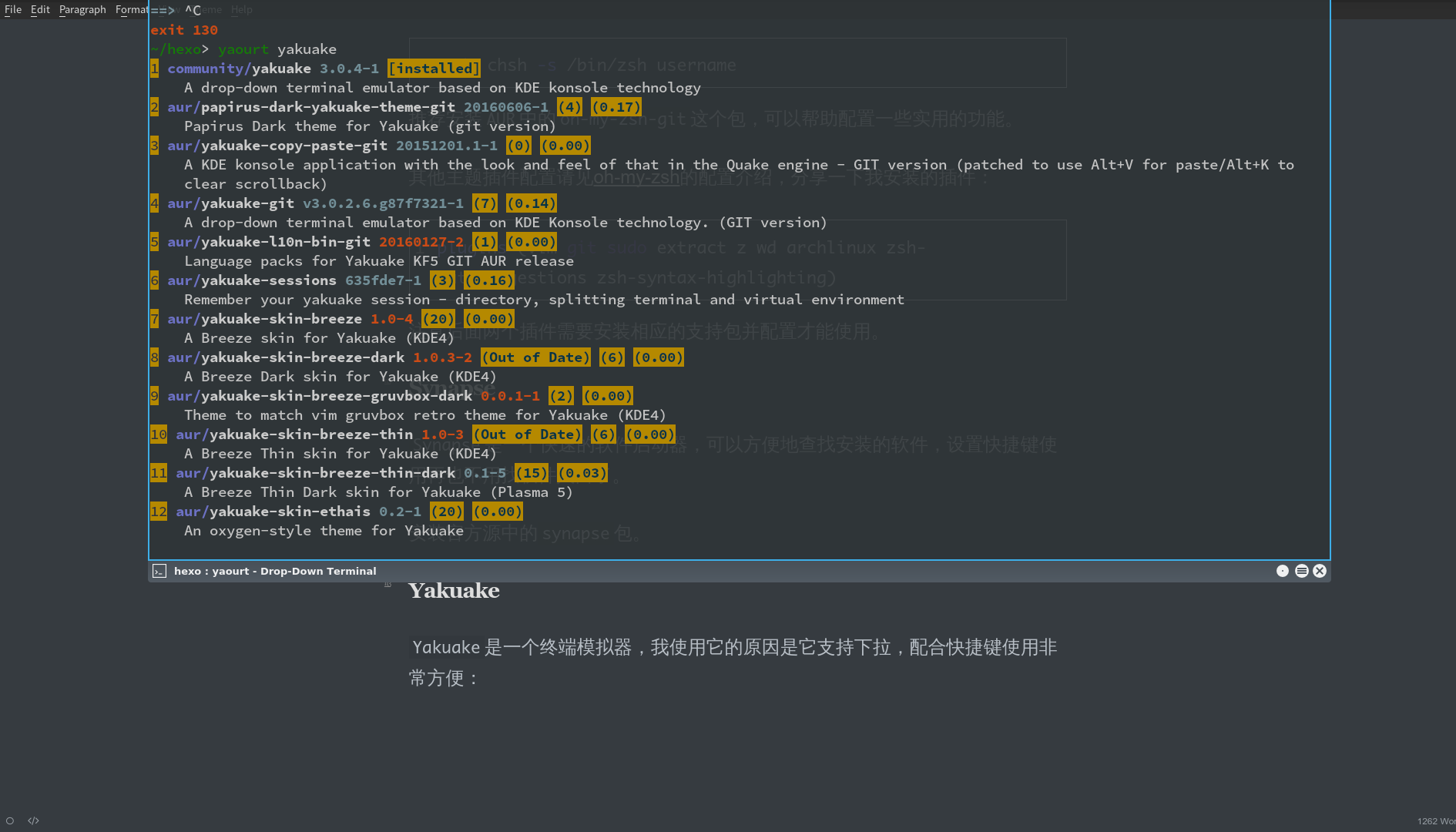1456x832 pixels.
Task: Click the (15) votes badge on breeze-thin-dark
Action: click(x=532, y=473)
